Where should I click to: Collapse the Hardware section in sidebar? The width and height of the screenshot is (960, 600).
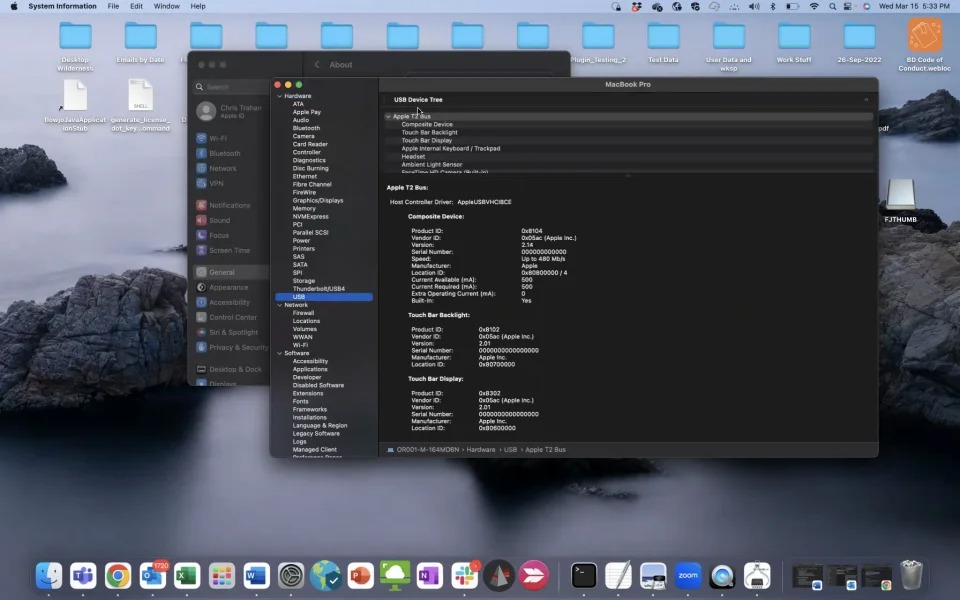tap(279, 96)
